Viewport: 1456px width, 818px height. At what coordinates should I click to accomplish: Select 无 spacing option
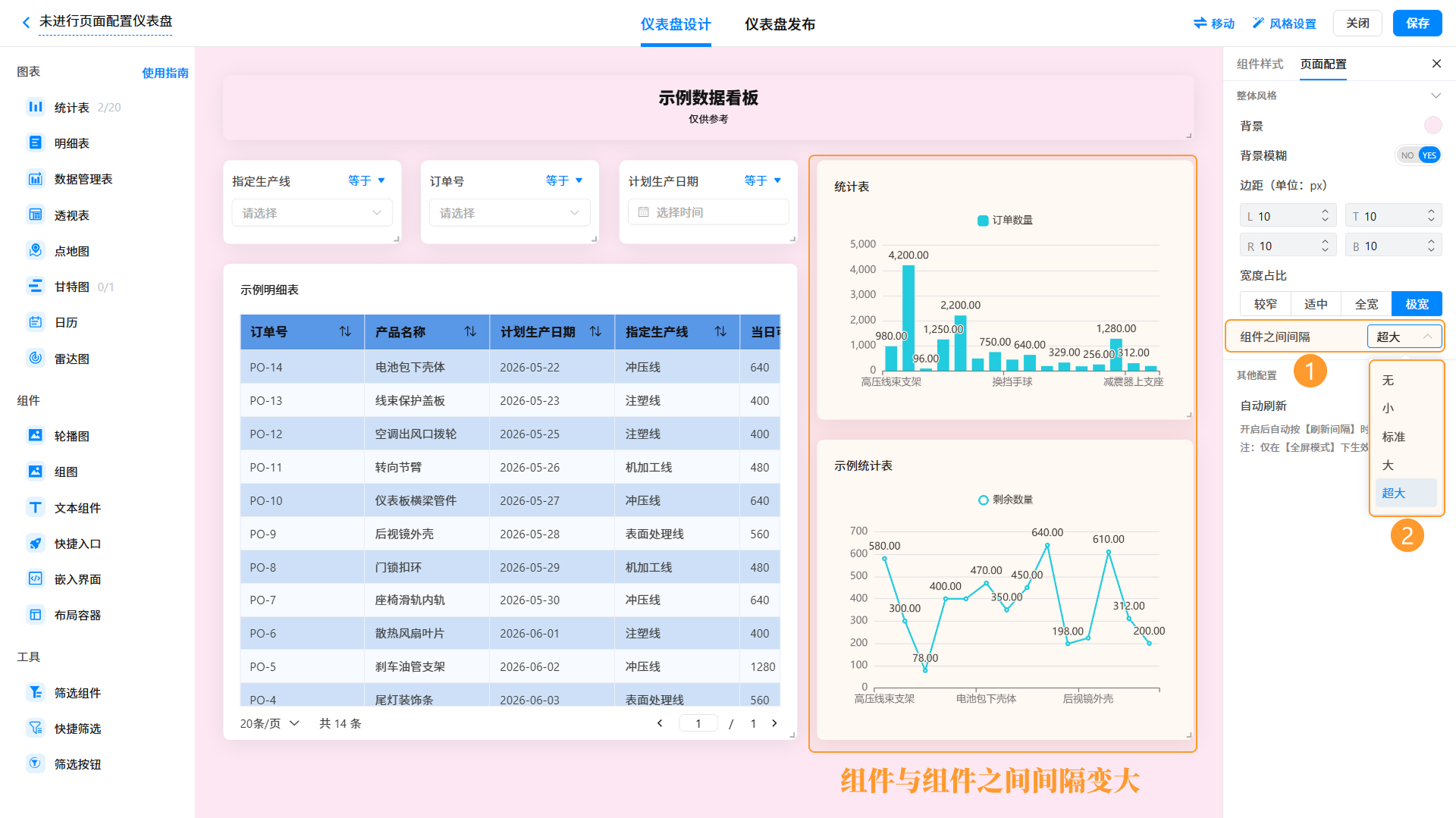[1406, 381]
